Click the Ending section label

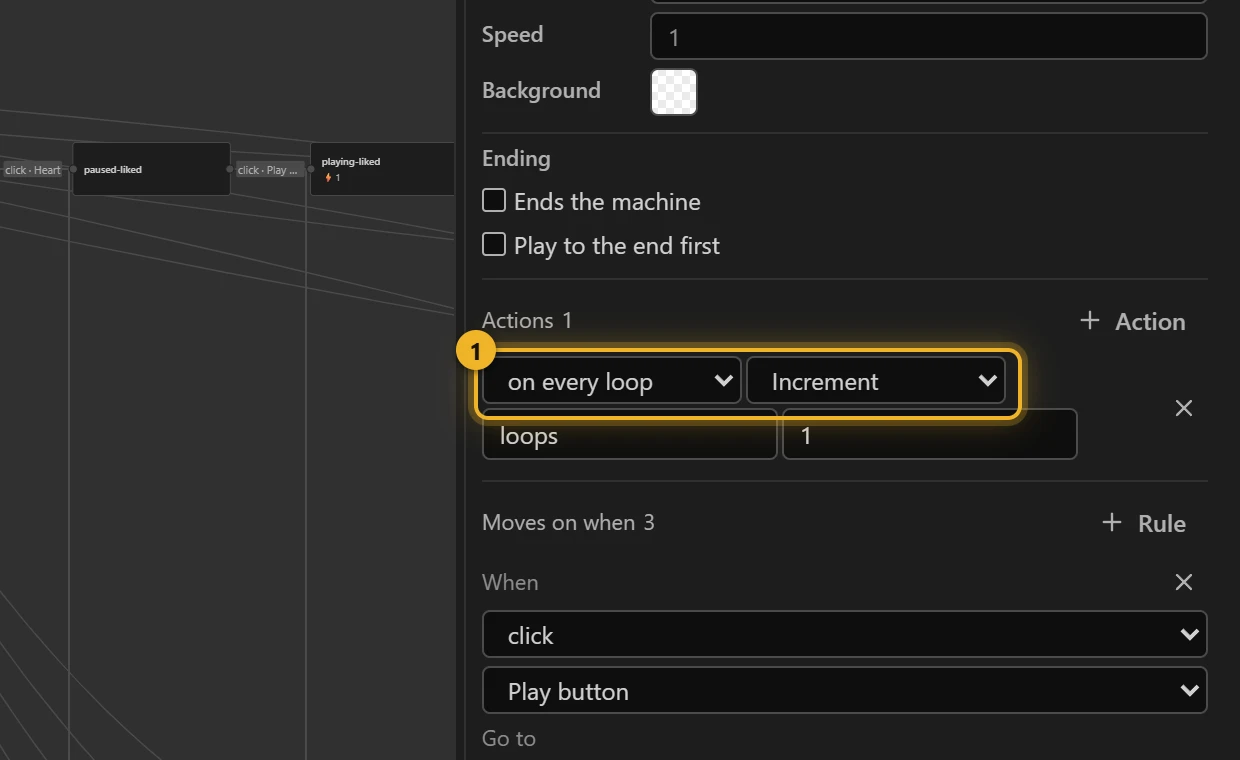click(516, 158)
